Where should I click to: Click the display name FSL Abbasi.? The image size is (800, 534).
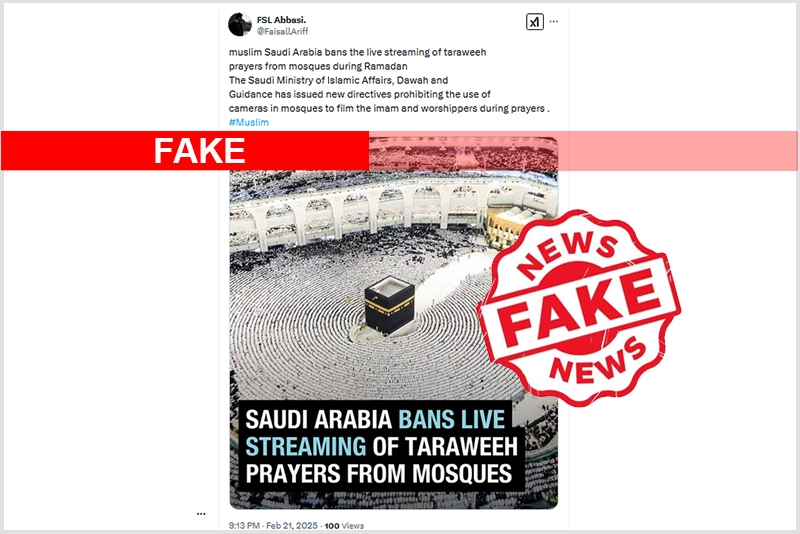point(281,20)
